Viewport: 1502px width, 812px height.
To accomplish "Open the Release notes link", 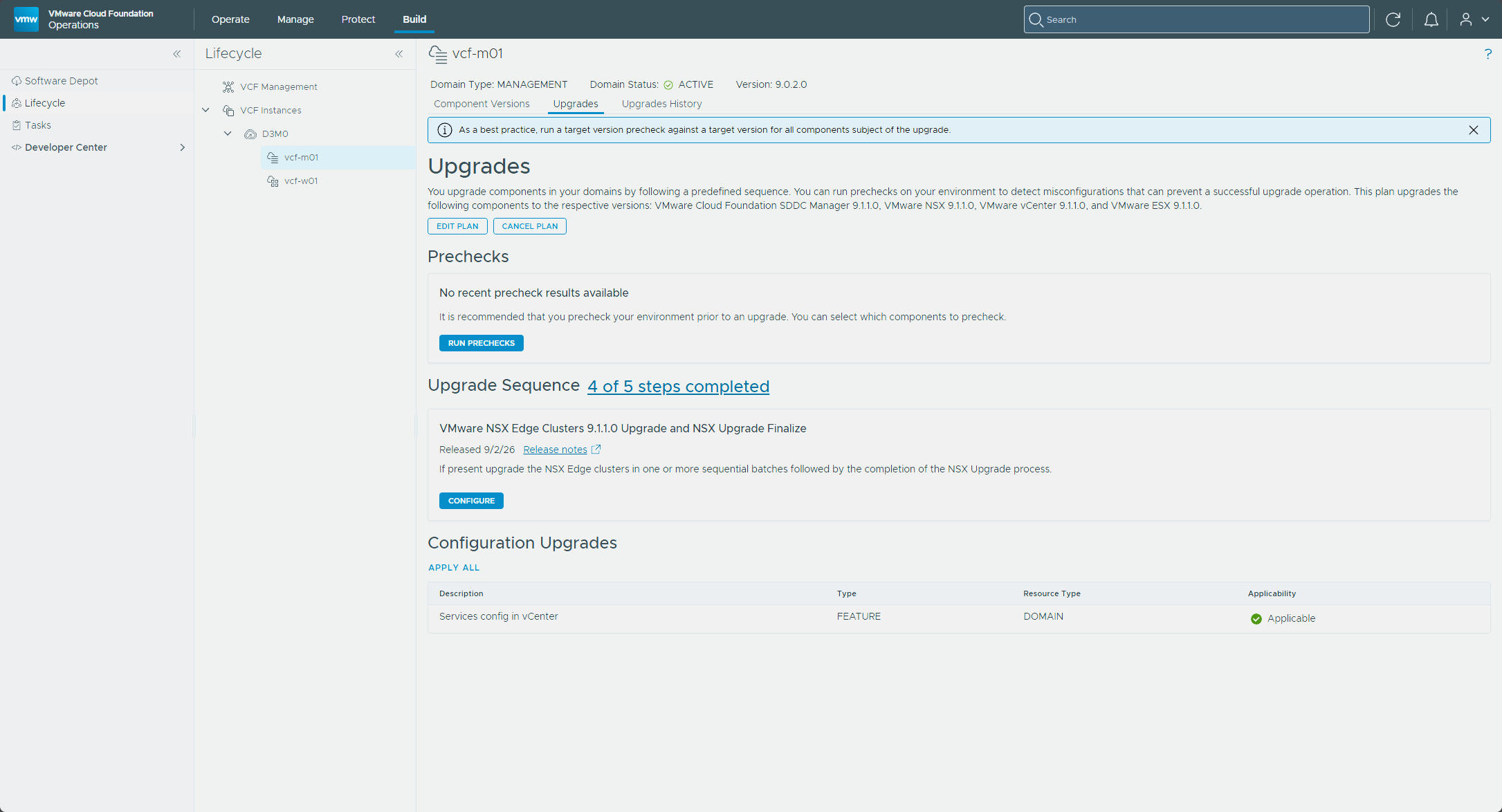I will click(x=555, y=450).
